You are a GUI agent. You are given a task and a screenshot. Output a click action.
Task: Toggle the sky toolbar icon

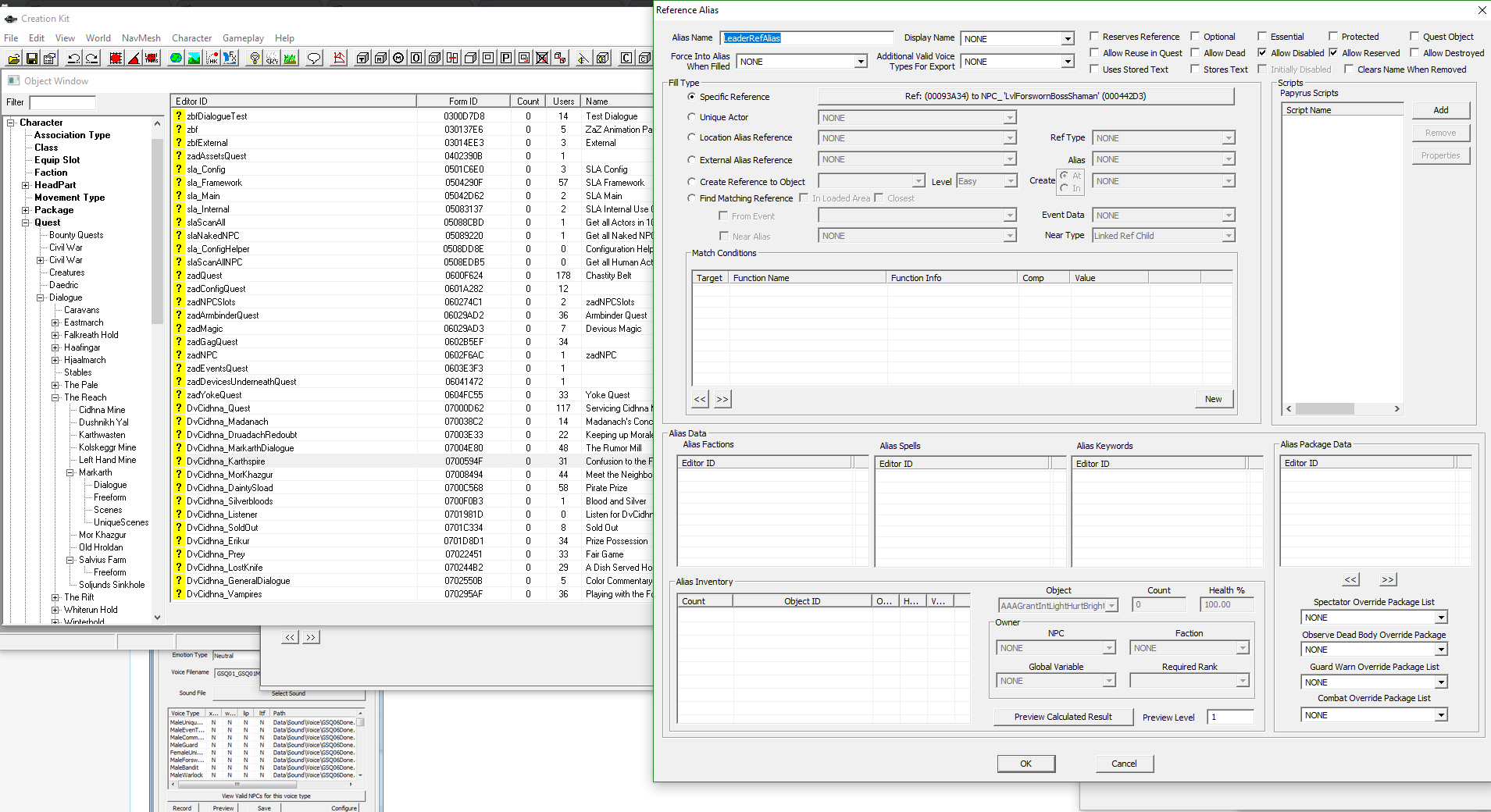[x=273, y=58]
